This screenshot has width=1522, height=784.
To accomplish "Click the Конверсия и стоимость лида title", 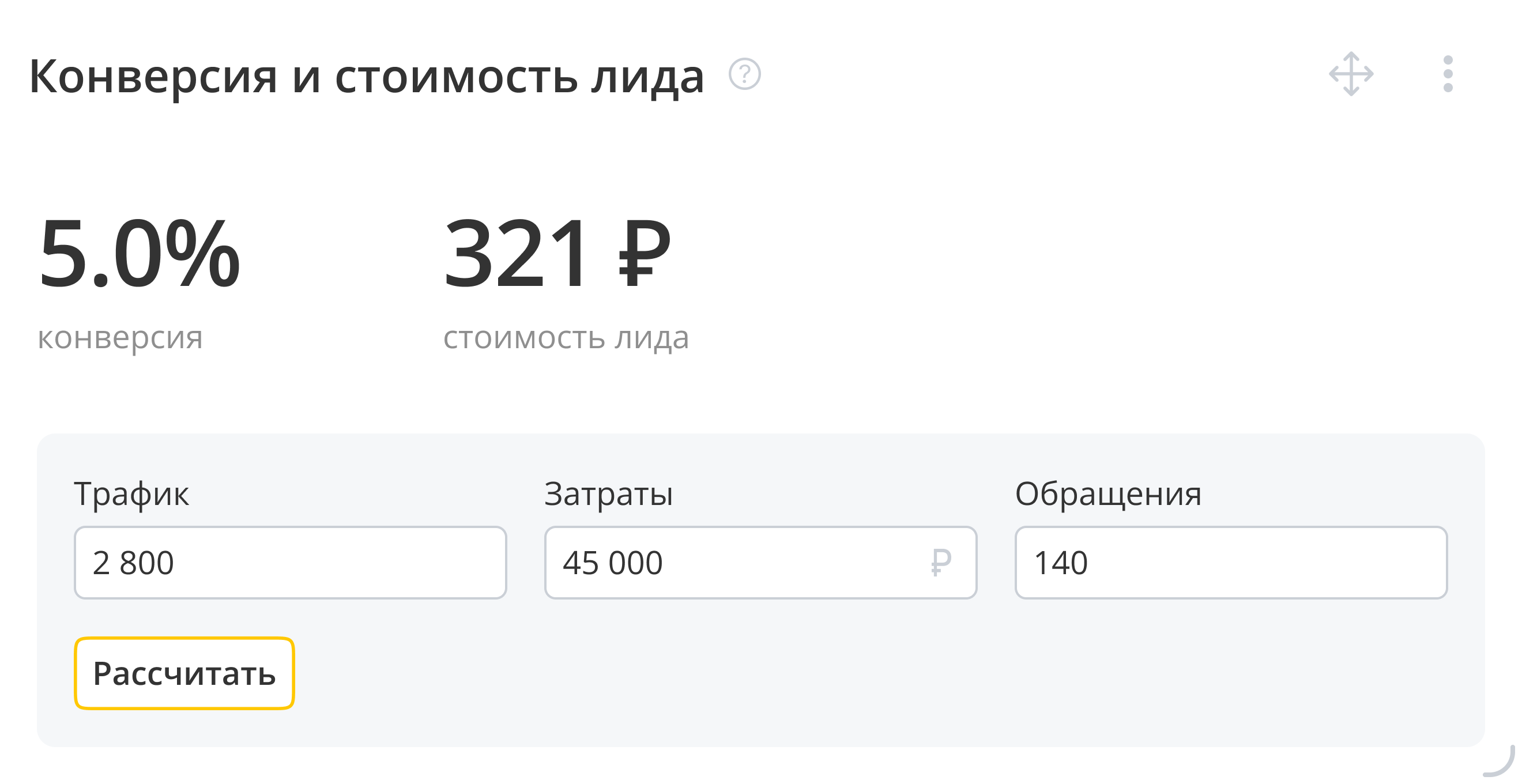I will [366, 76].
